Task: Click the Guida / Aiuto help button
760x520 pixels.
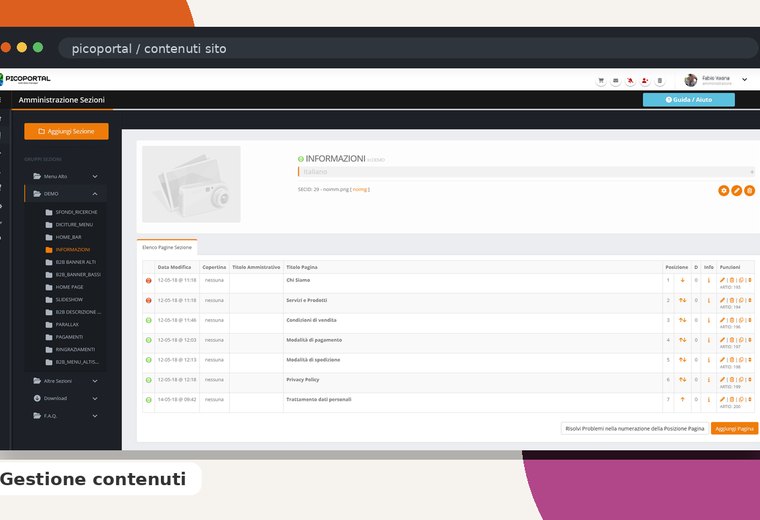Action: click(689, 100)
